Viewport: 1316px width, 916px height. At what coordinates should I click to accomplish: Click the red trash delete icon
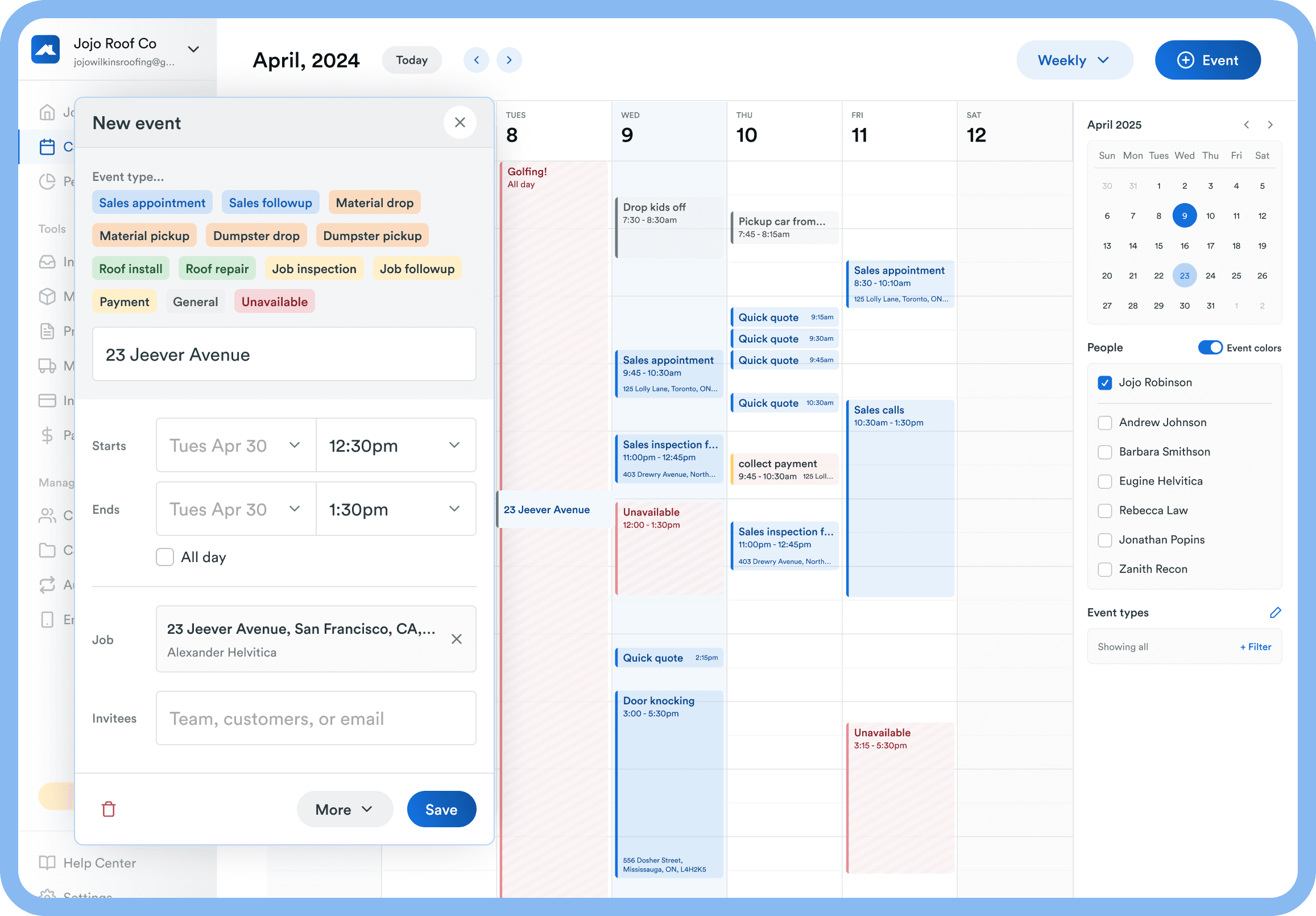108,809
